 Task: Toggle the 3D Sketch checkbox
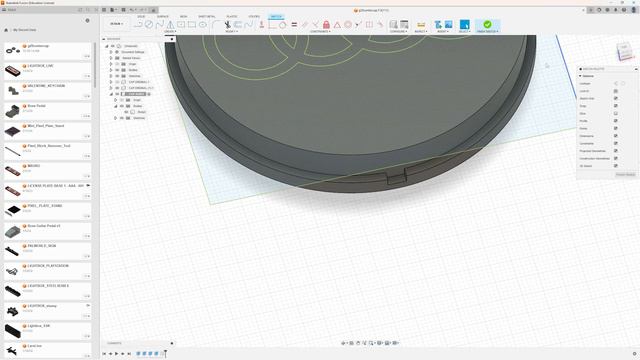click(x=616, y=166)
